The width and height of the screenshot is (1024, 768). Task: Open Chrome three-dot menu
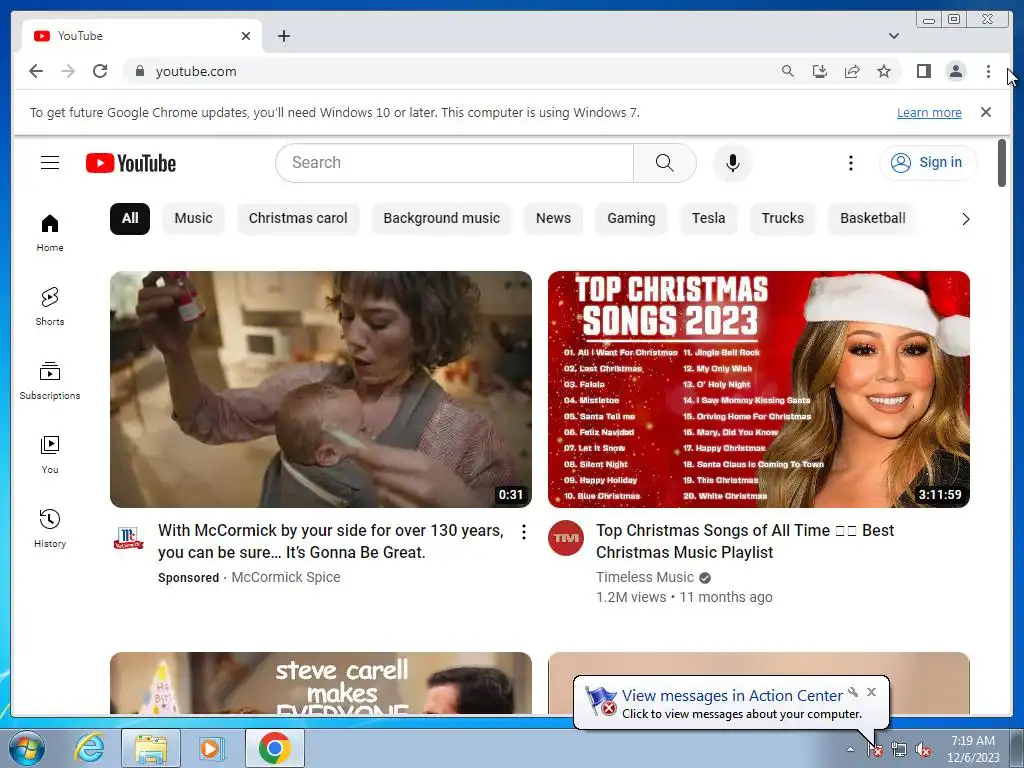[x=988, y=71]
